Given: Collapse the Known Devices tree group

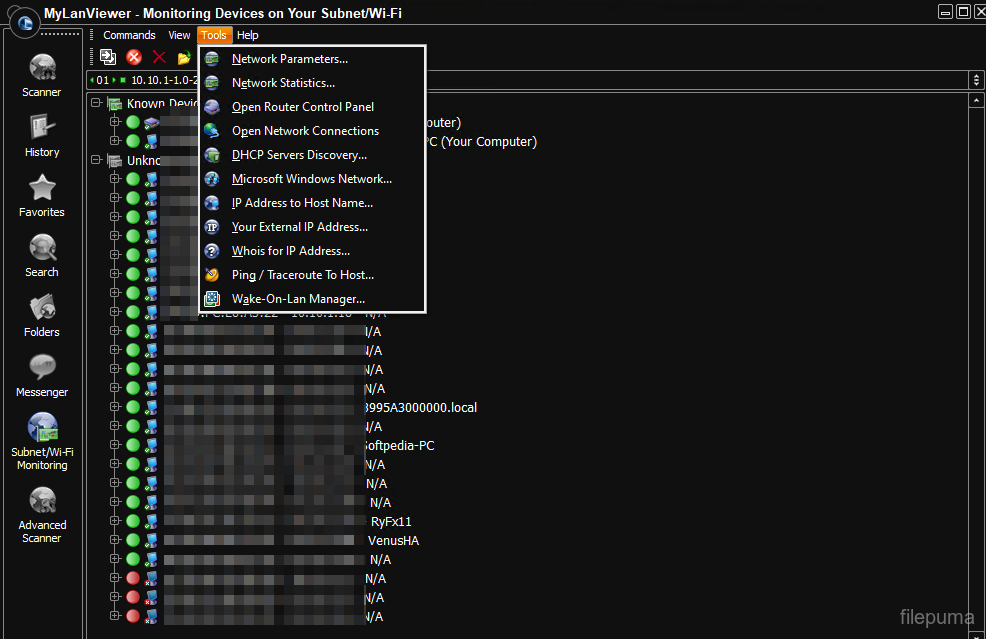Looking at the screenshot, I should tap(96, 103).
